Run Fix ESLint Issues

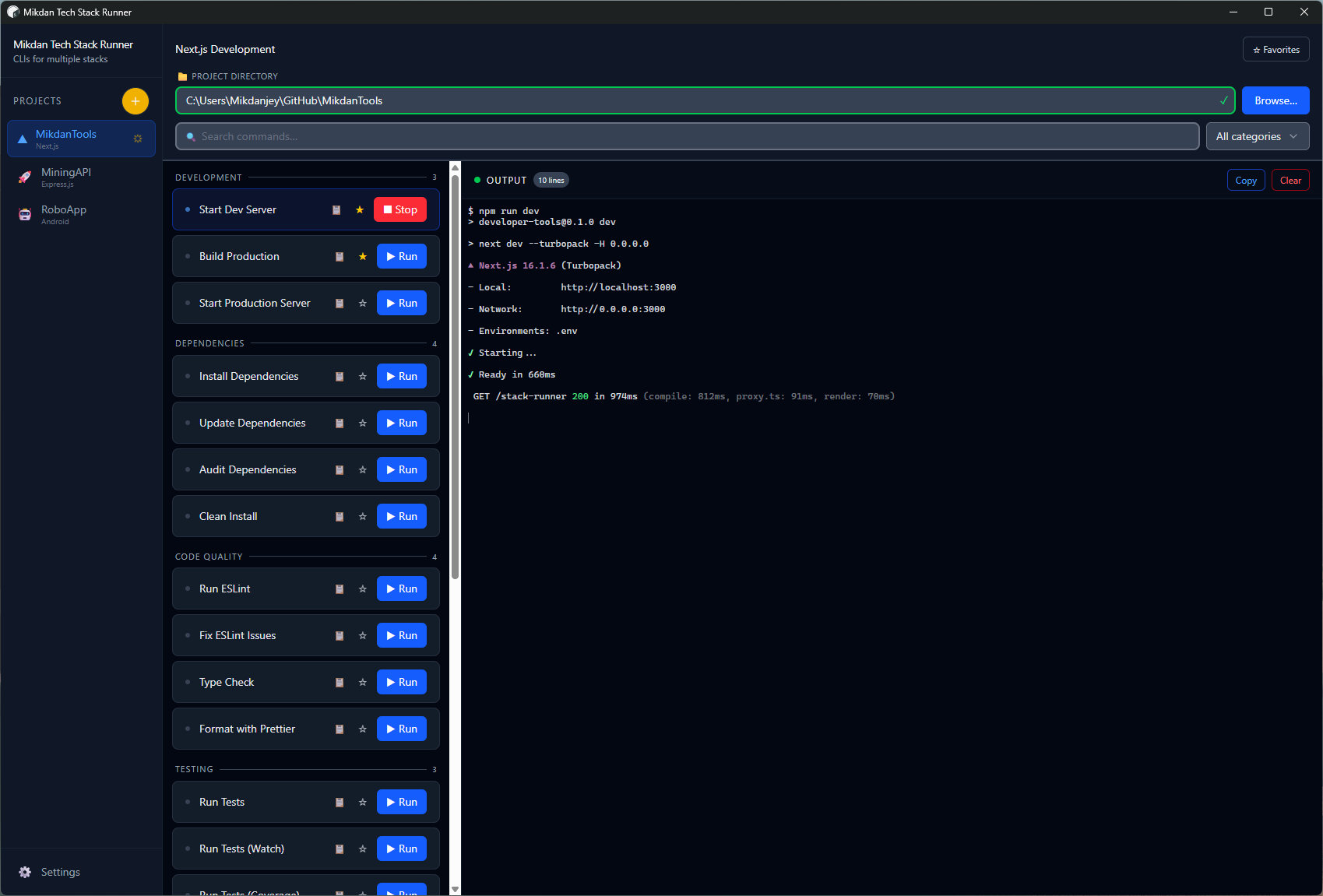(402, 635)
